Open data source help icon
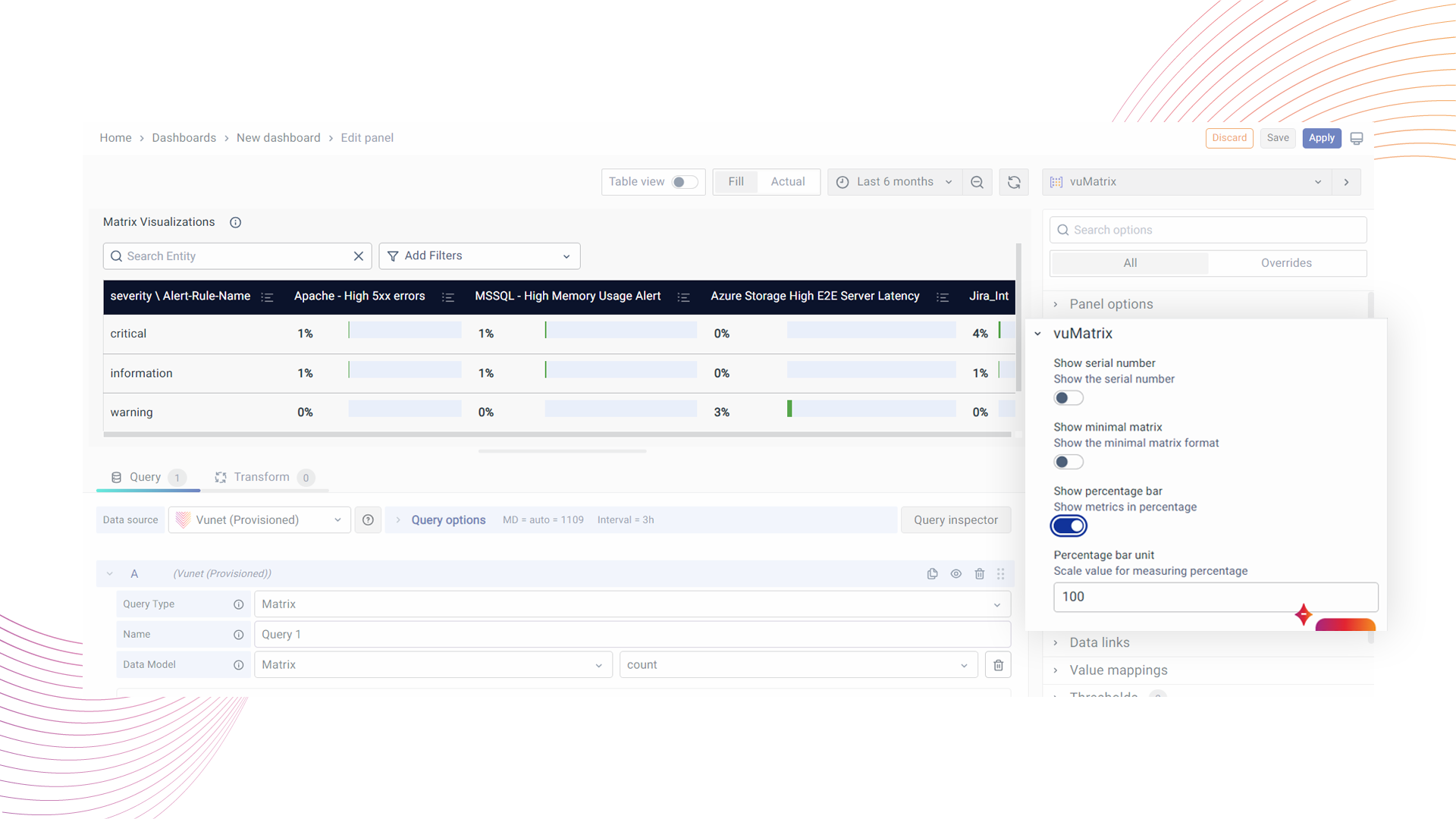 [x=368, y=520]
